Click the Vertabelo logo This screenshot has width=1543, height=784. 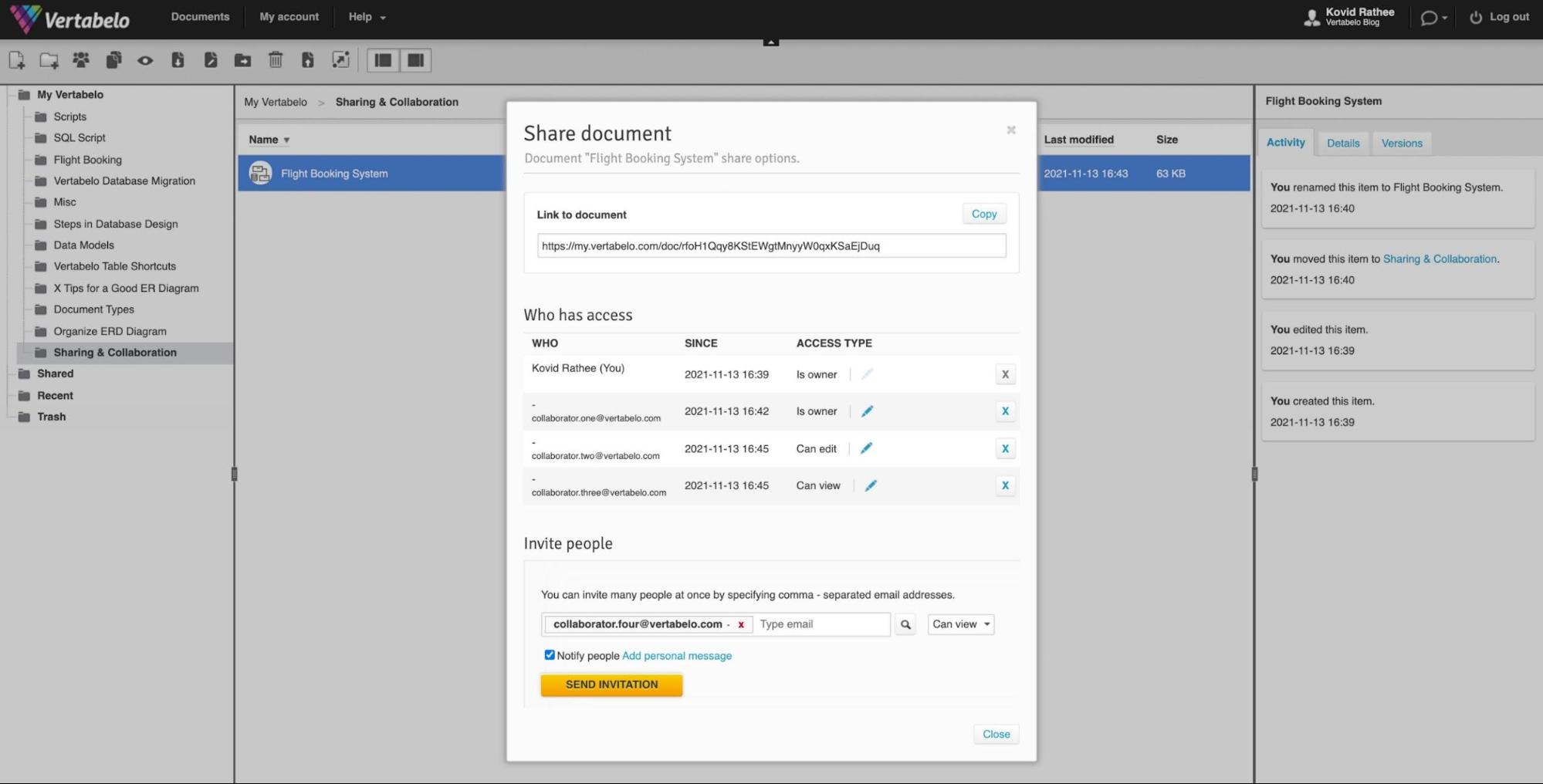point(69,19)
